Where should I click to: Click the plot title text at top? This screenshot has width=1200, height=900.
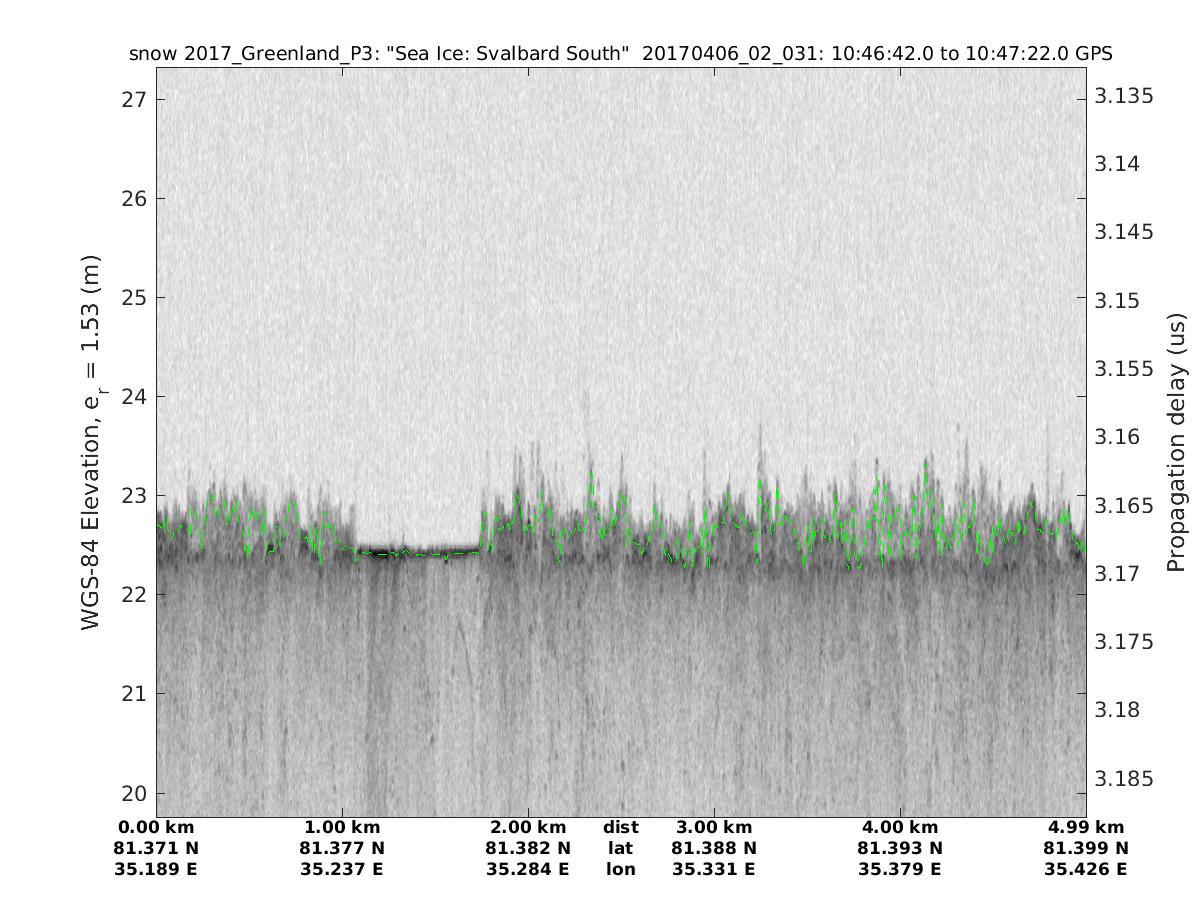620,53
